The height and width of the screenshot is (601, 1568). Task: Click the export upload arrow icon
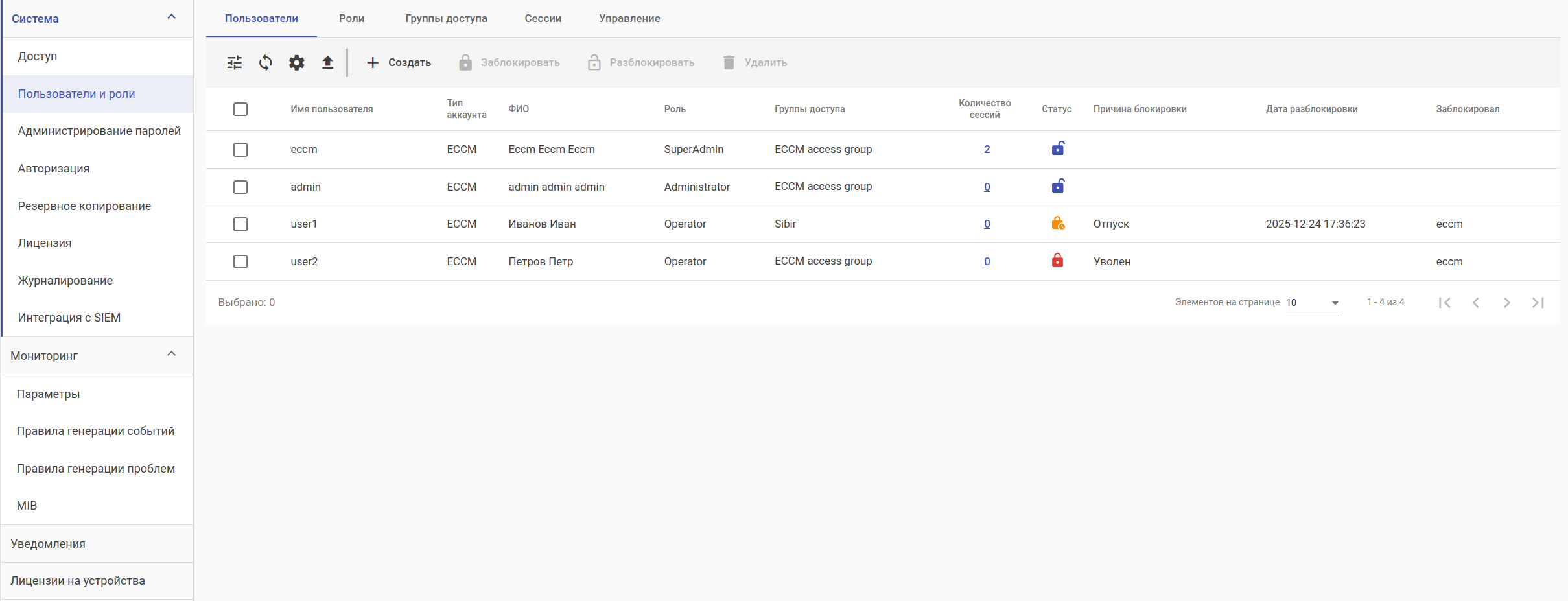click(328, 63)
